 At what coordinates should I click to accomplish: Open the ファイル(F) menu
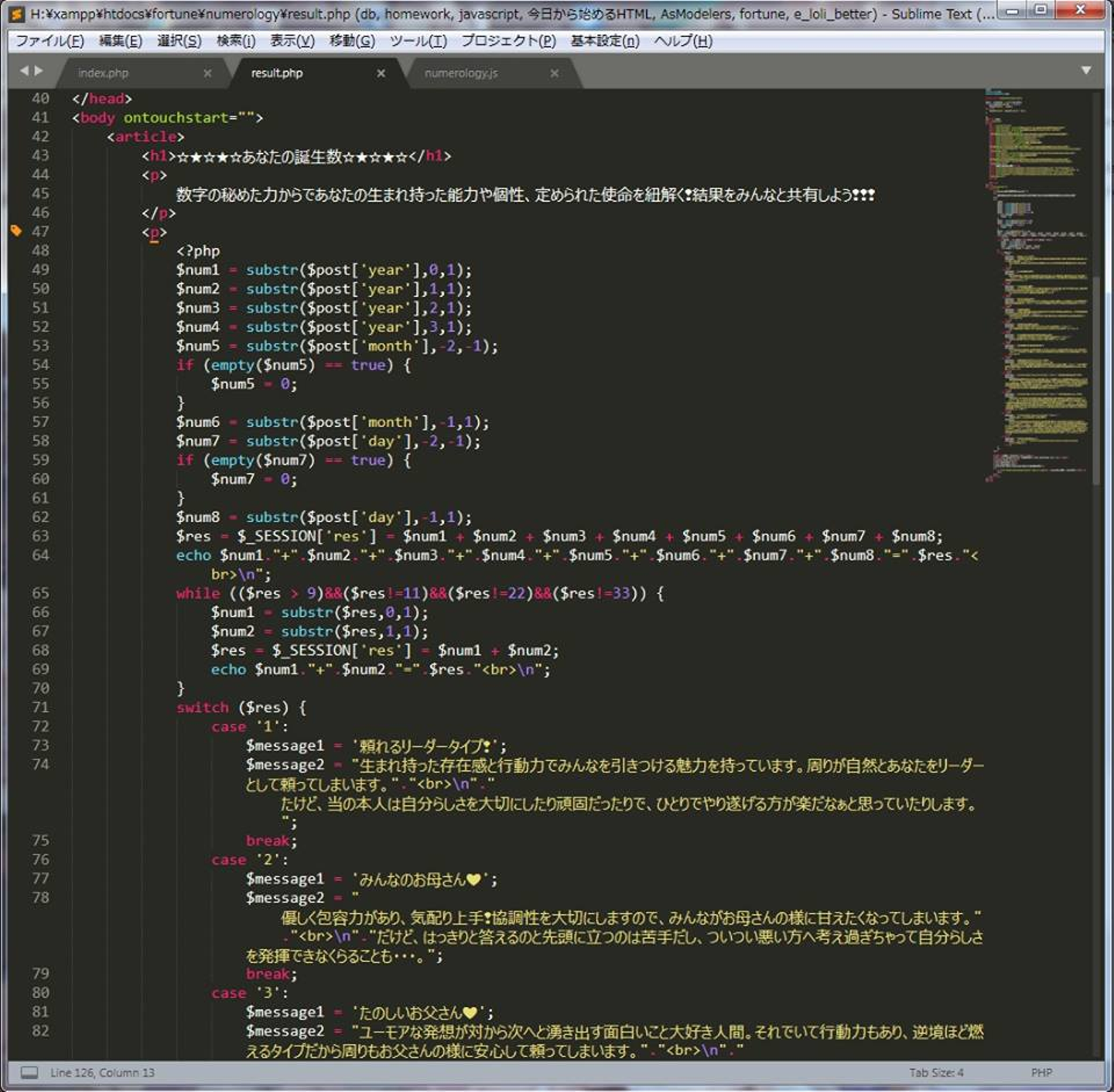[50, 41]
